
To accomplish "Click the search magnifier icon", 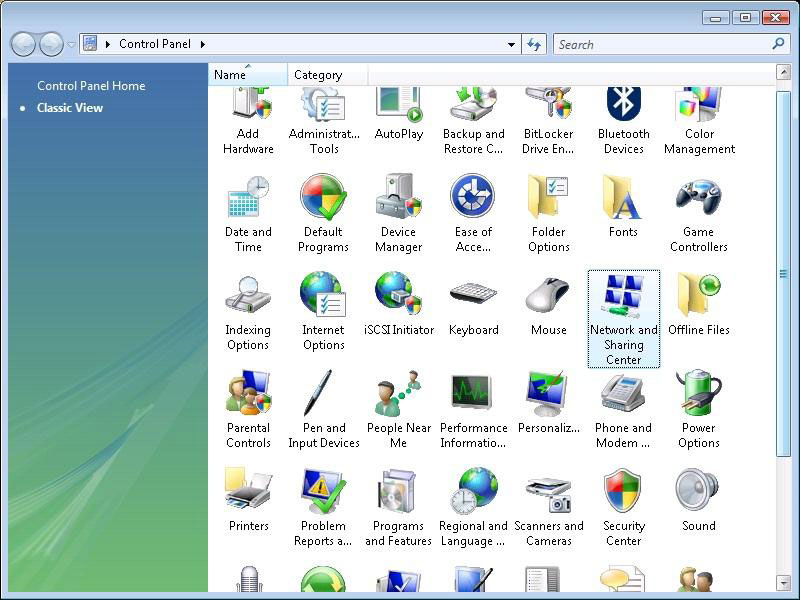I will coord(779,44).
